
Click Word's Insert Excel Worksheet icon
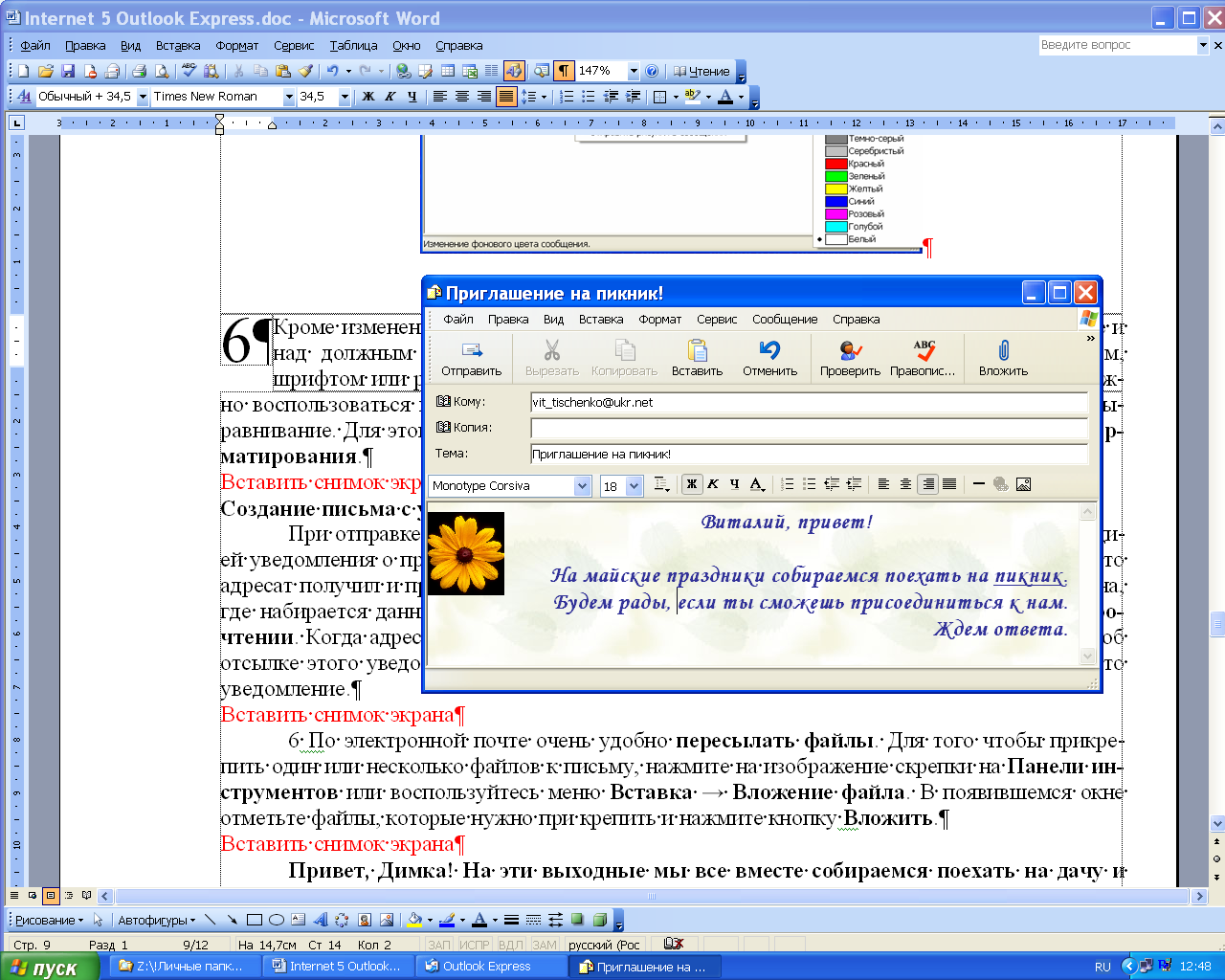(470, 71)
